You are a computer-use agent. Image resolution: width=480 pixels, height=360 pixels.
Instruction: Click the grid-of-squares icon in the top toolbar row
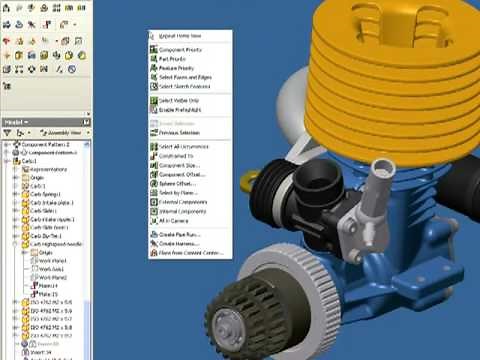[56, 8]
